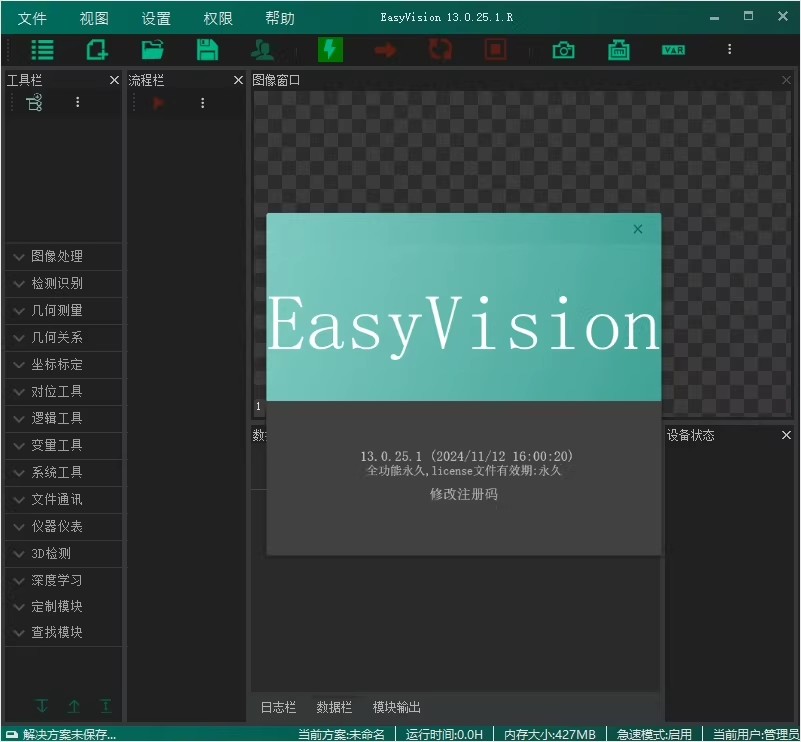The image size is (801, 742).
Task: Open the main toolbar overflow menu
Action: click(x=729, y=49)
